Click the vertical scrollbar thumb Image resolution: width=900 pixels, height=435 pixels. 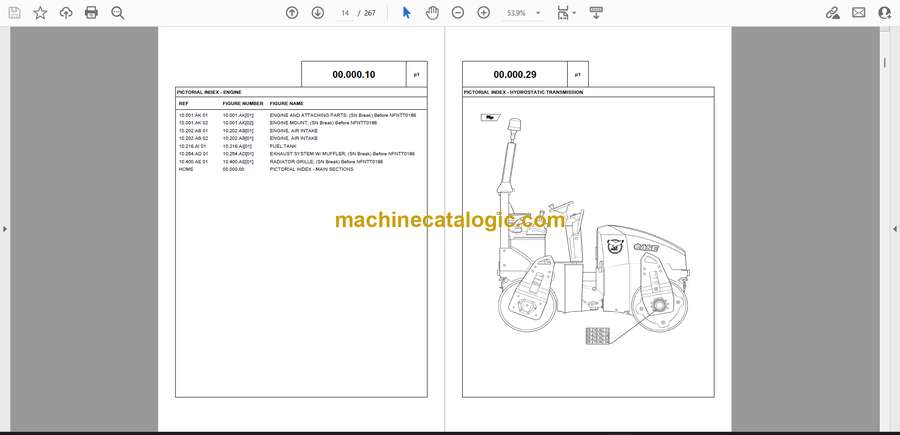coord(884,62)
